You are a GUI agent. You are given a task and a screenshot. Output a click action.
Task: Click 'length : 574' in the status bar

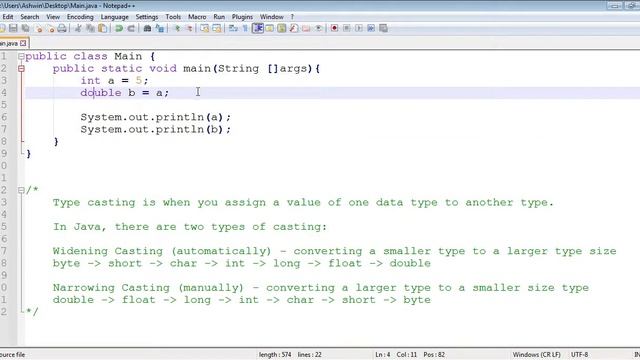click(x=275, y=354)
